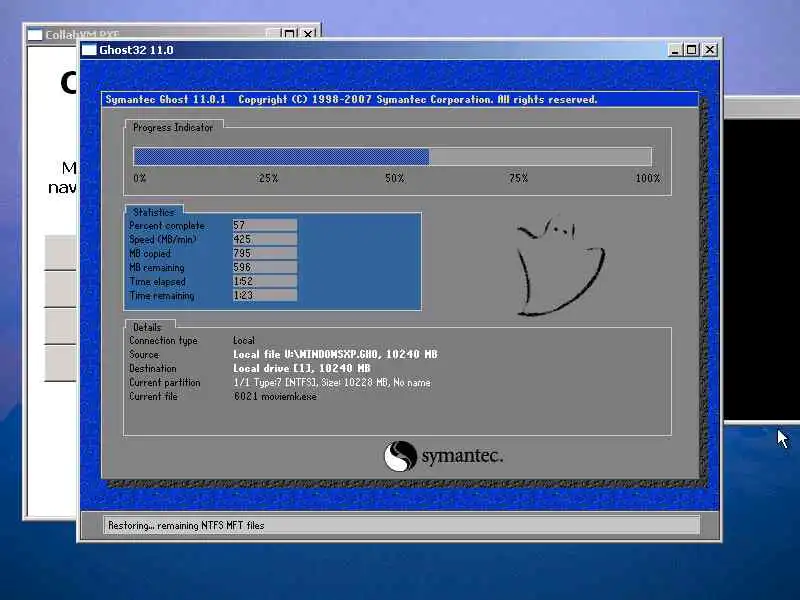Click the MB copied value 795
800x600 pixels.
tap(265, 253)
